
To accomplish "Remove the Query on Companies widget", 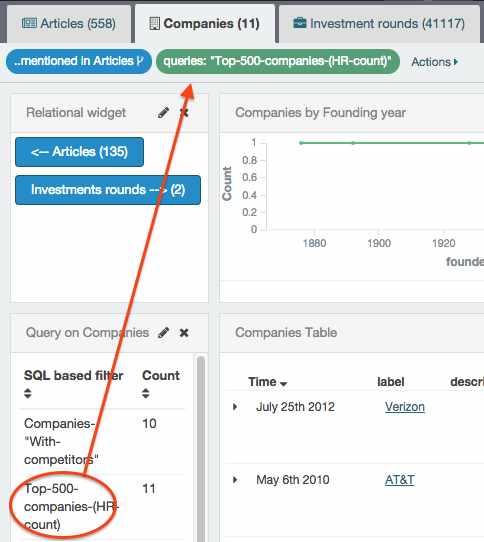I will 184,333.
